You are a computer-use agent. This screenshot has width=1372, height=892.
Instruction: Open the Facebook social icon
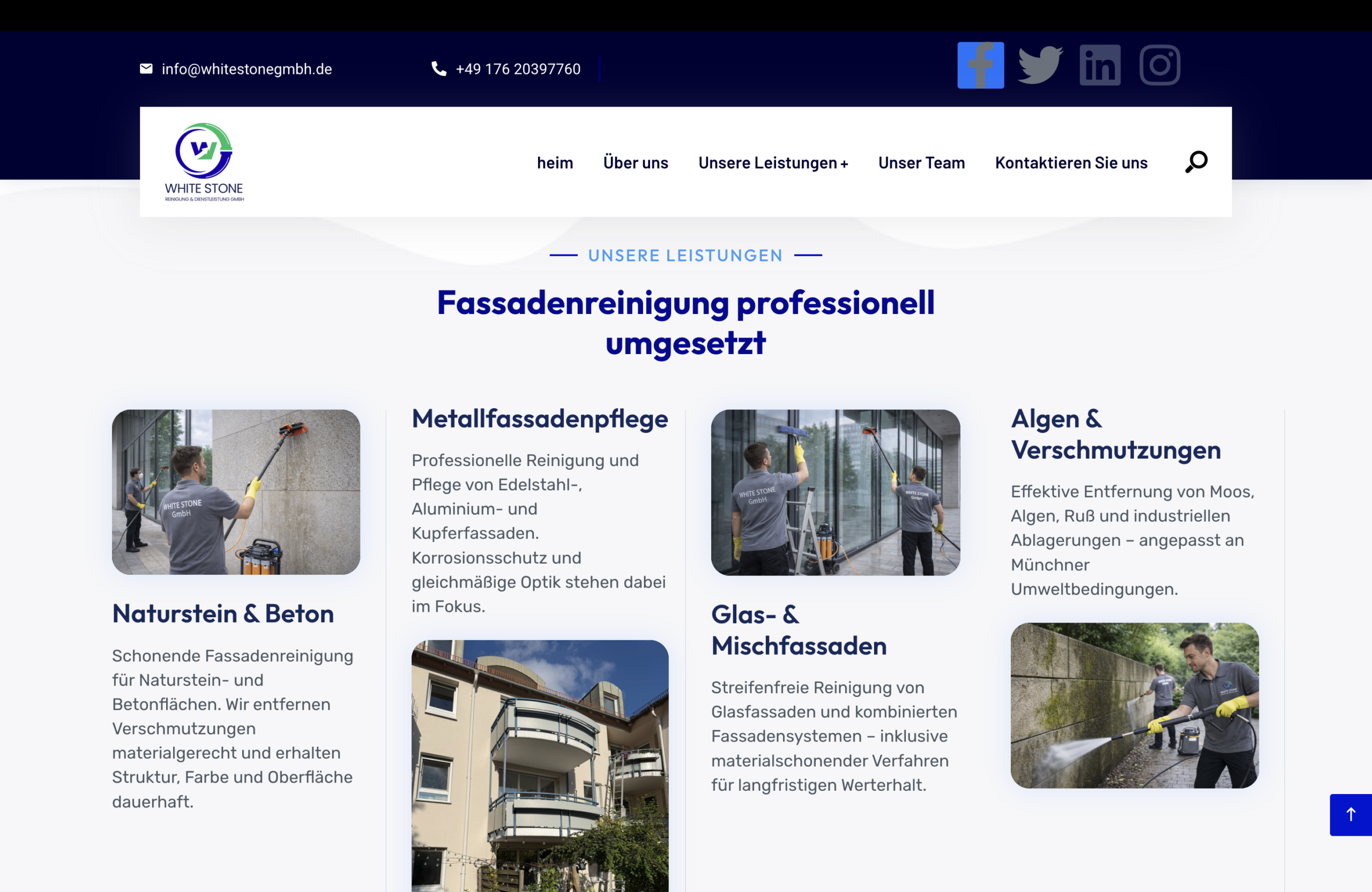pos(980,65)
